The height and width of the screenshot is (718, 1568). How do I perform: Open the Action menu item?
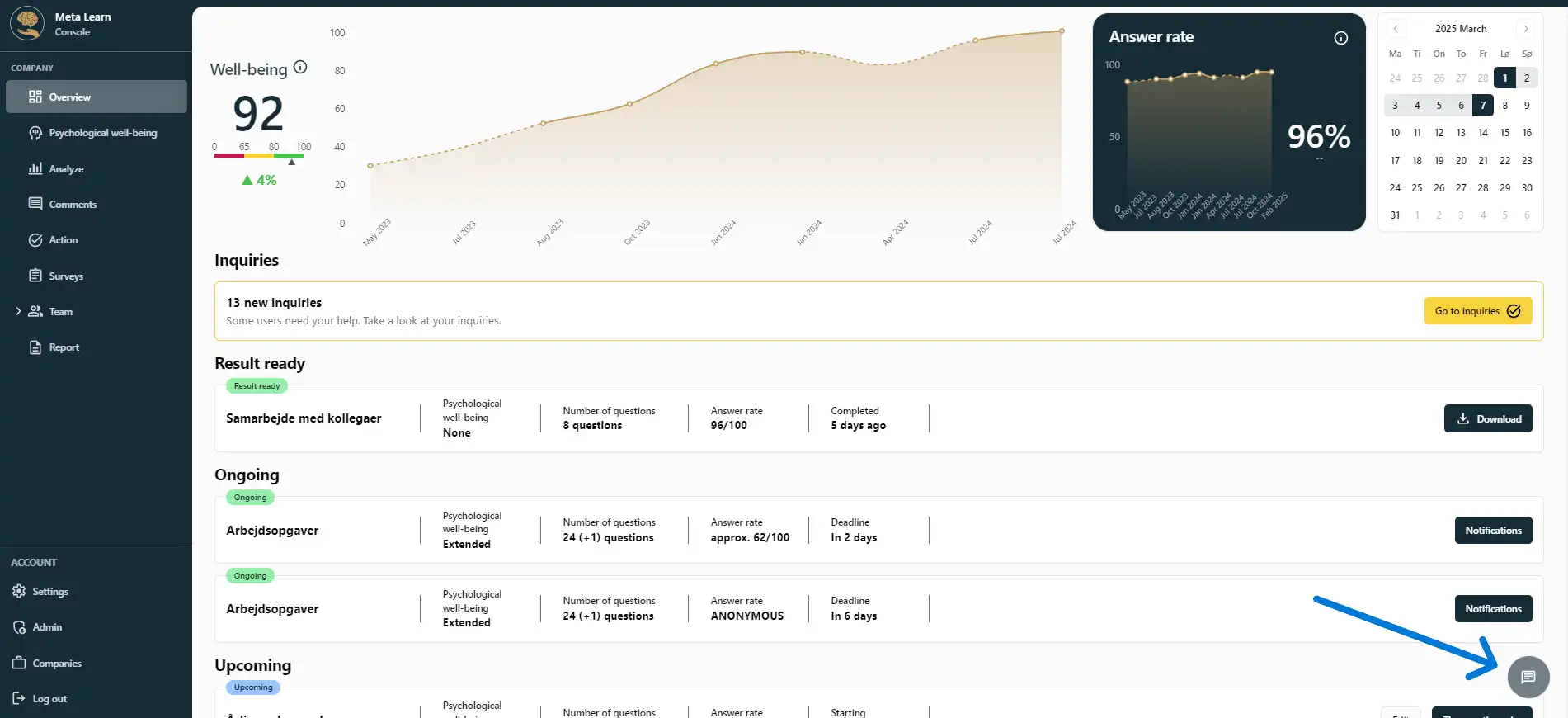click(64, 240)
